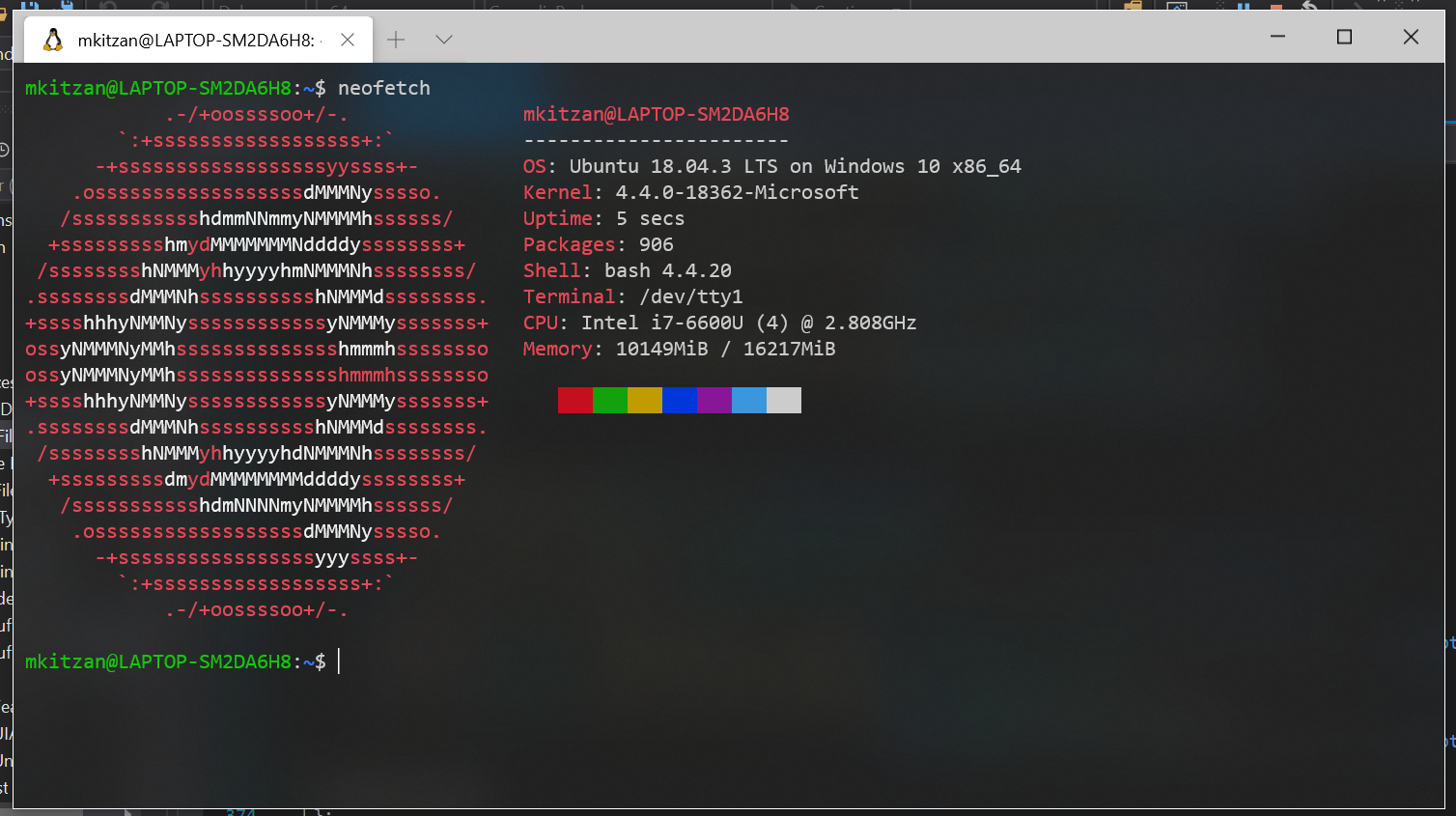Click the green swatch in the neofetch palette
The height and width of the screenshot is (816, 1456).
pos(609,400)
